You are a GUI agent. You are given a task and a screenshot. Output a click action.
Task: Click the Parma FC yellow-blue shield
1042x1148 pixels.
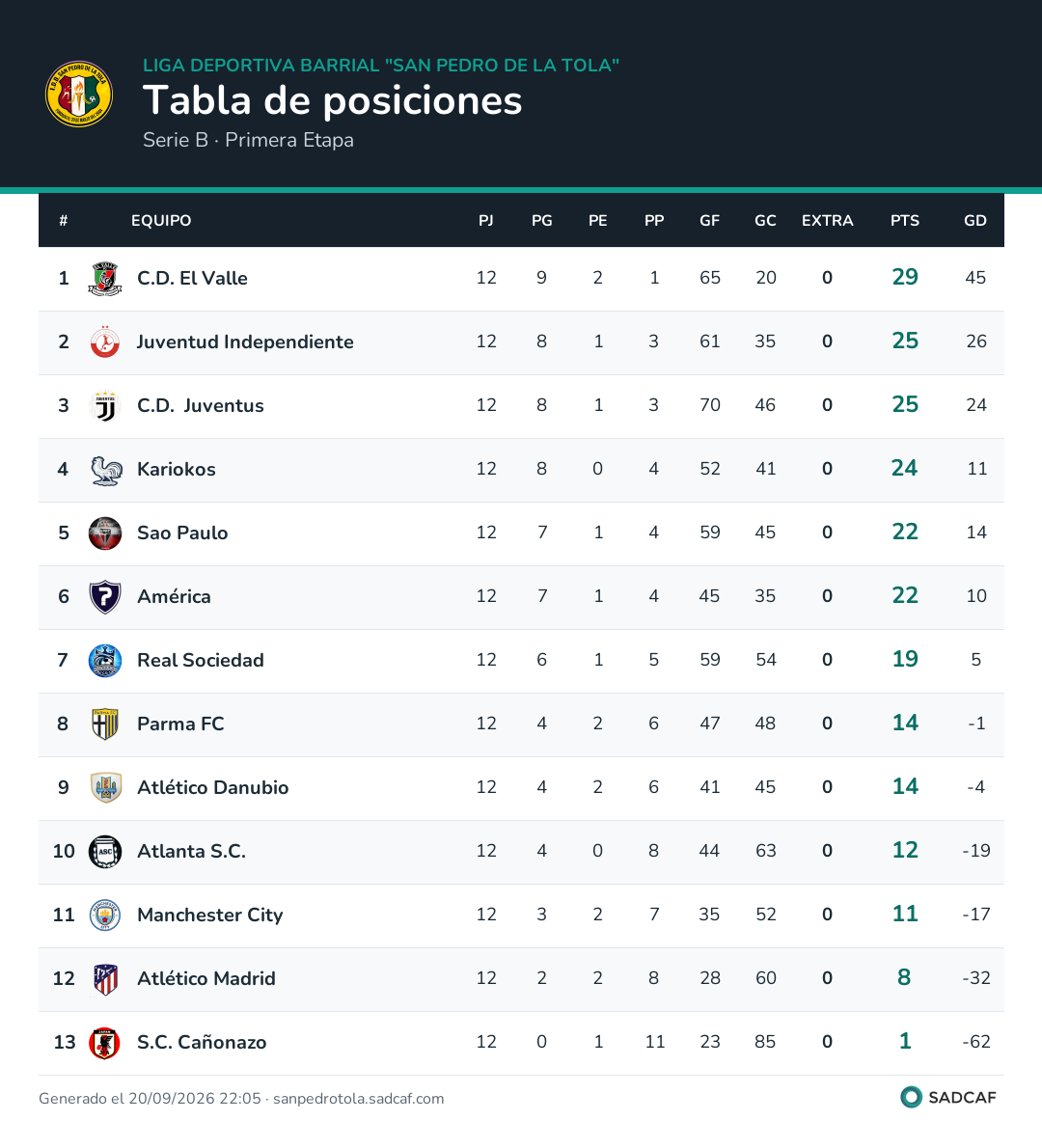(105, 724)
